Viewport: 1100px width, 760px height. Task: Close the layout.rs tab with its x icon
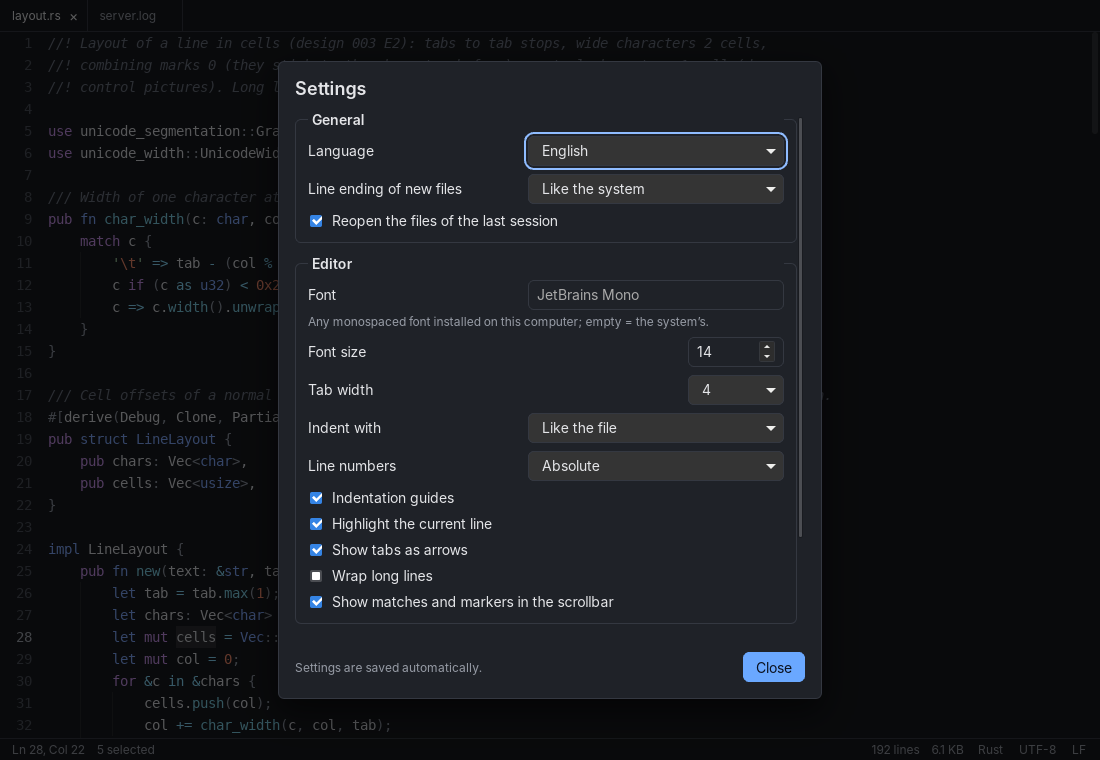(73, 17)
